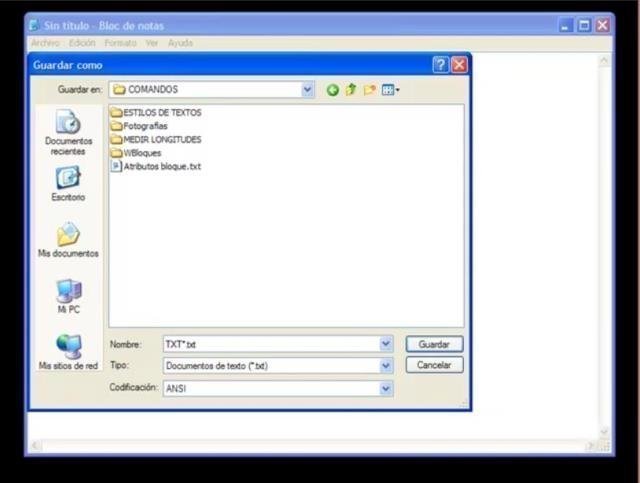The height and width of the screenshot is (483, 640).
Task: Maximize the Bloc de notas window
Action: [584, 25]
